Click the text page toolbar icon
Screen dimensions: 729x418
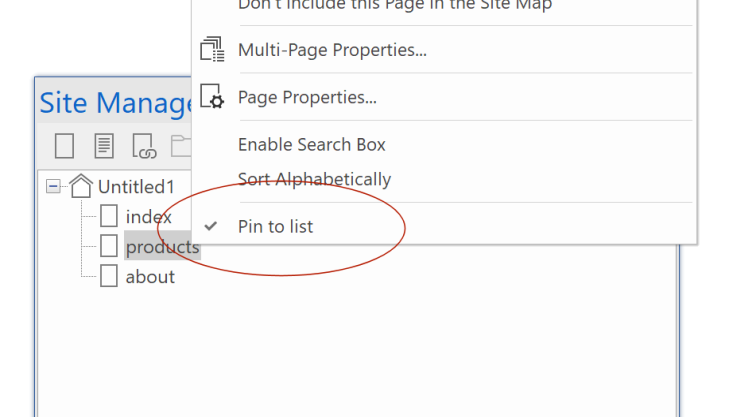pyautogui.click(x=104, y=147)
